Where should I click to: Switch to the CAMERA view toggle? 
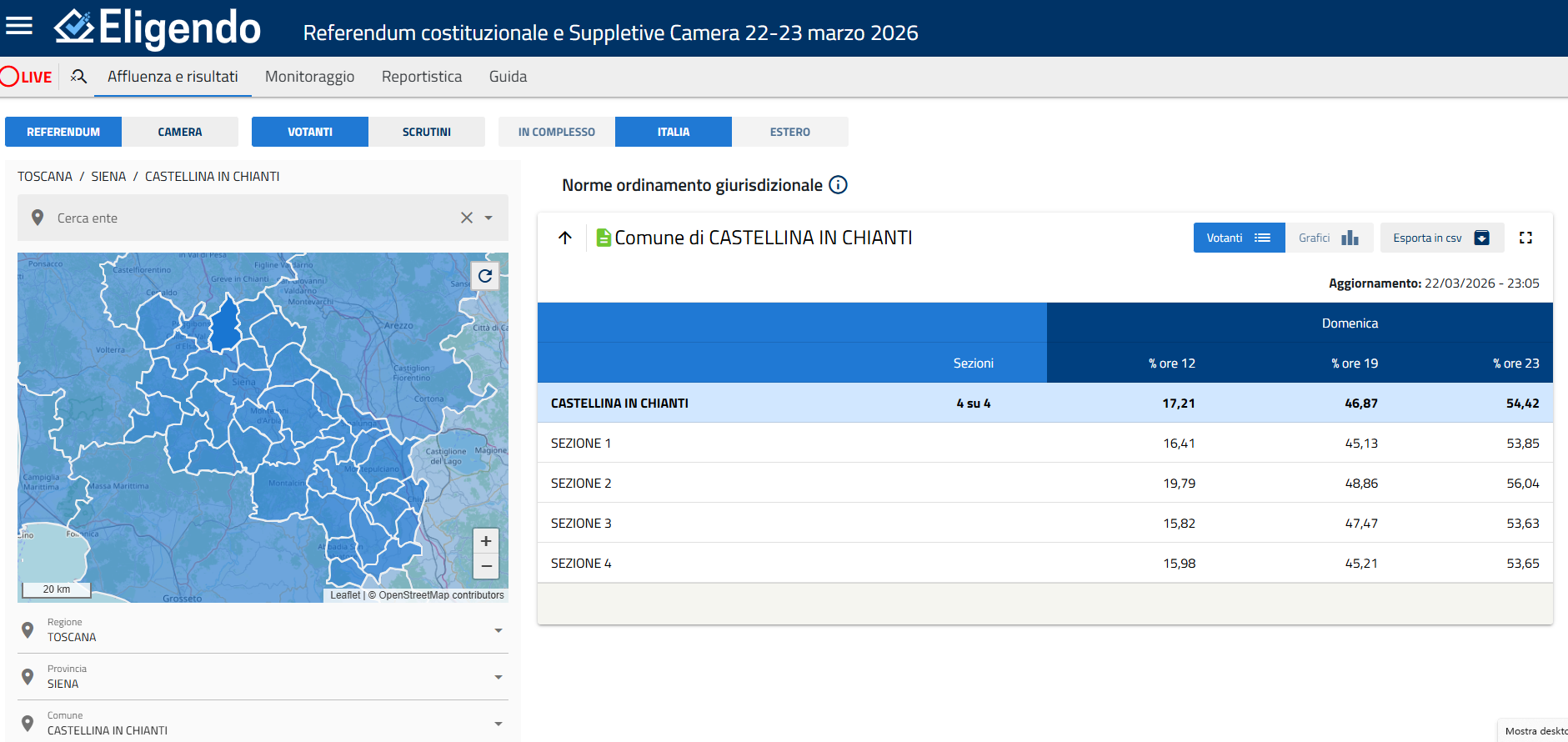[x=180, y=132]
